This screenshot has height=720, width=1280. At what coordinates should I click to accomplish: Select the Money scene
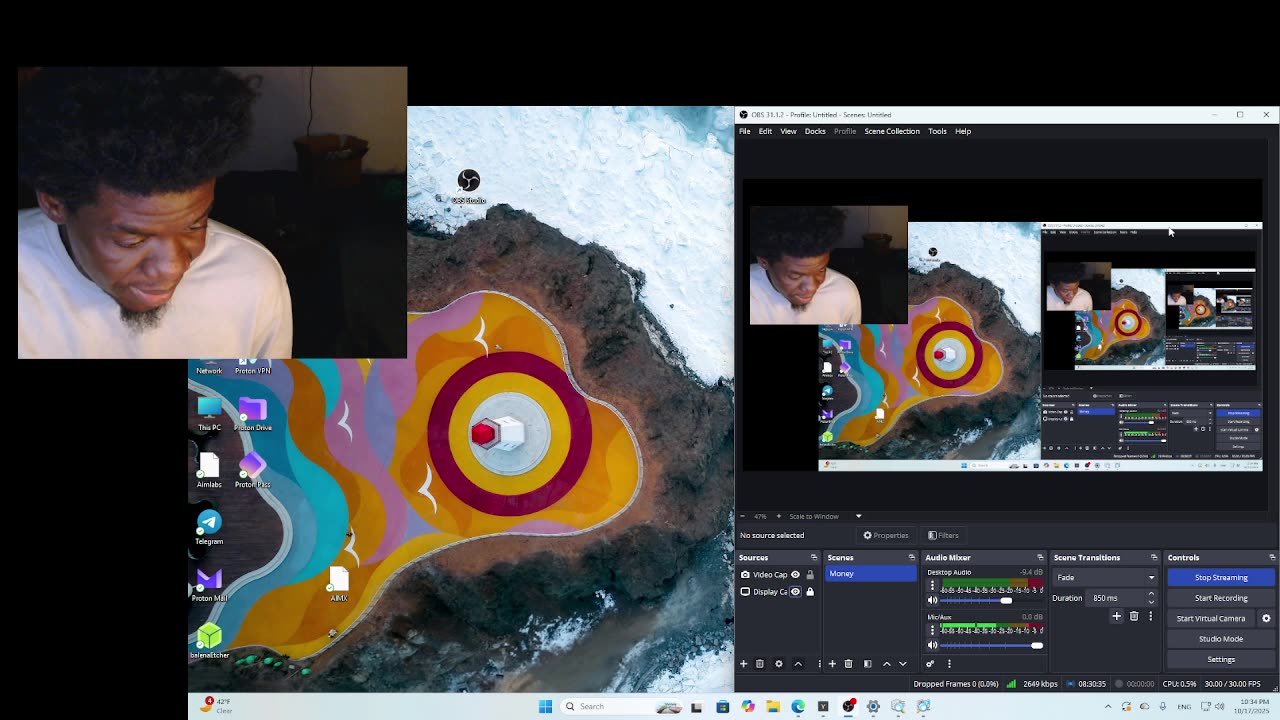870,574
